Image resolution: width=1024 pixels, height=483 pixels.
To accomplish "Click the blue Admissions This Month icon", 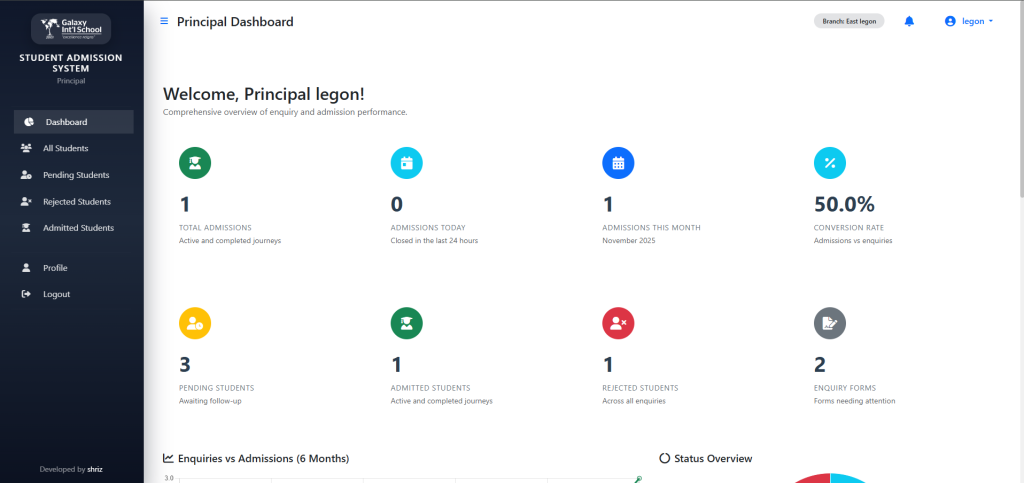I will [x=618, y=163].
